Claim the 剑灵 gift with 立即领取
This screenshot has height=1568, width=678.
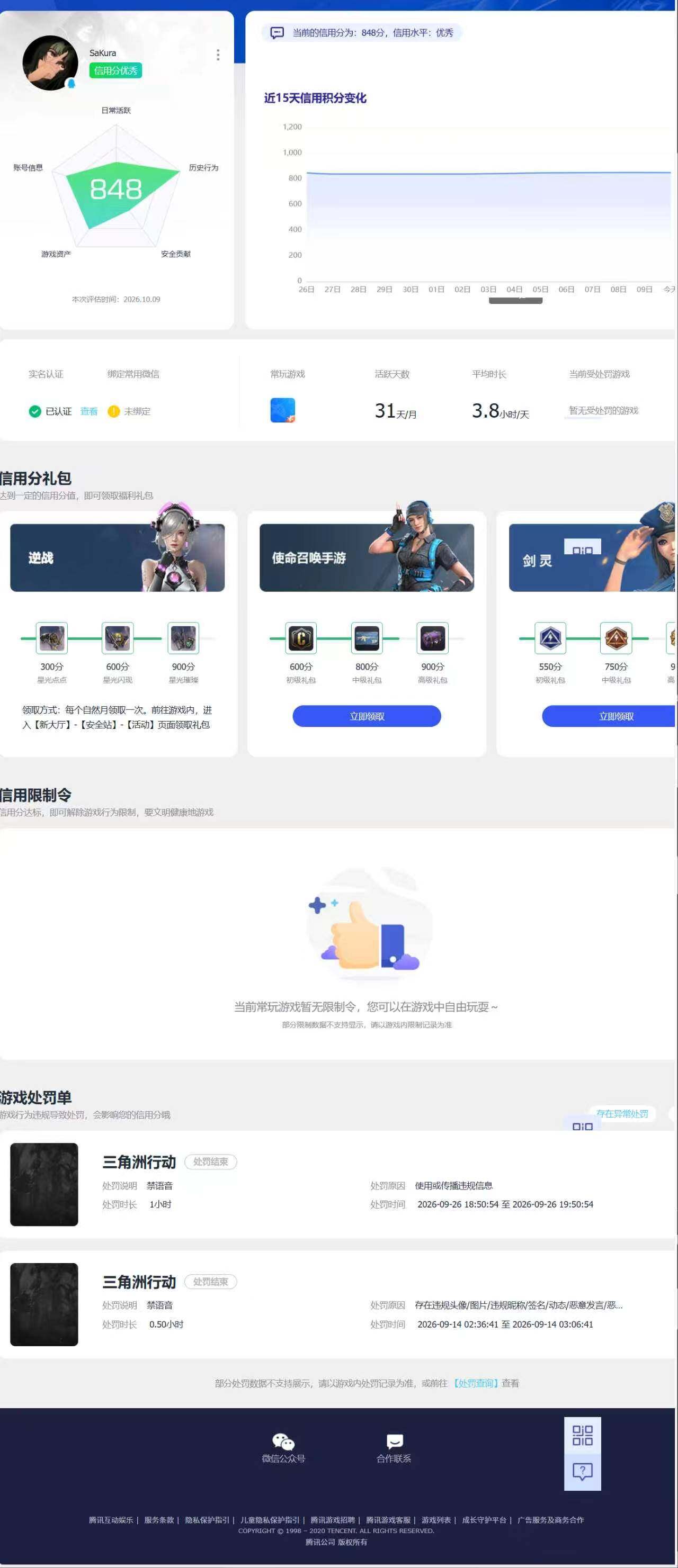[609, 716]
